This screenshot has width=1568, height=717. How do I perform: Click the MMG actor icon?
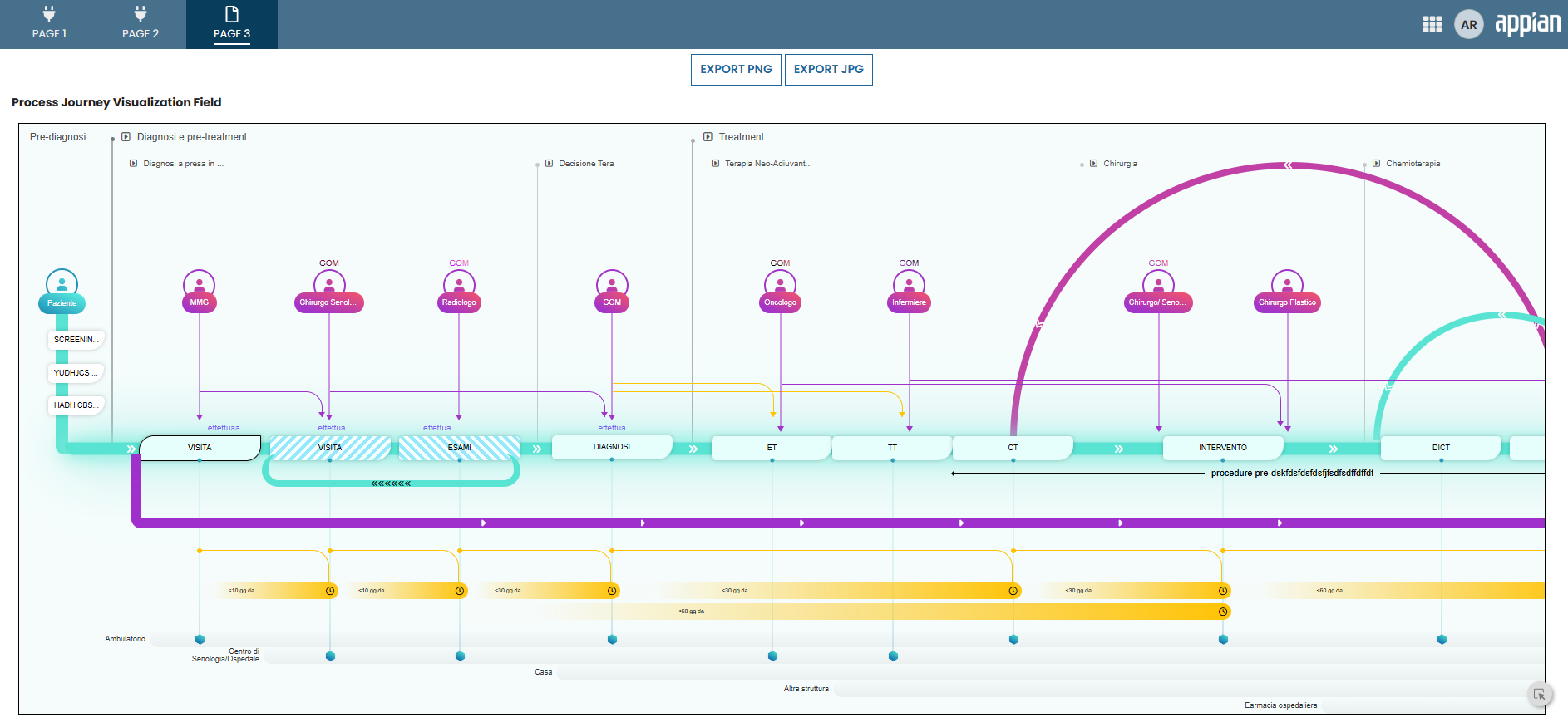coord(199,284)
